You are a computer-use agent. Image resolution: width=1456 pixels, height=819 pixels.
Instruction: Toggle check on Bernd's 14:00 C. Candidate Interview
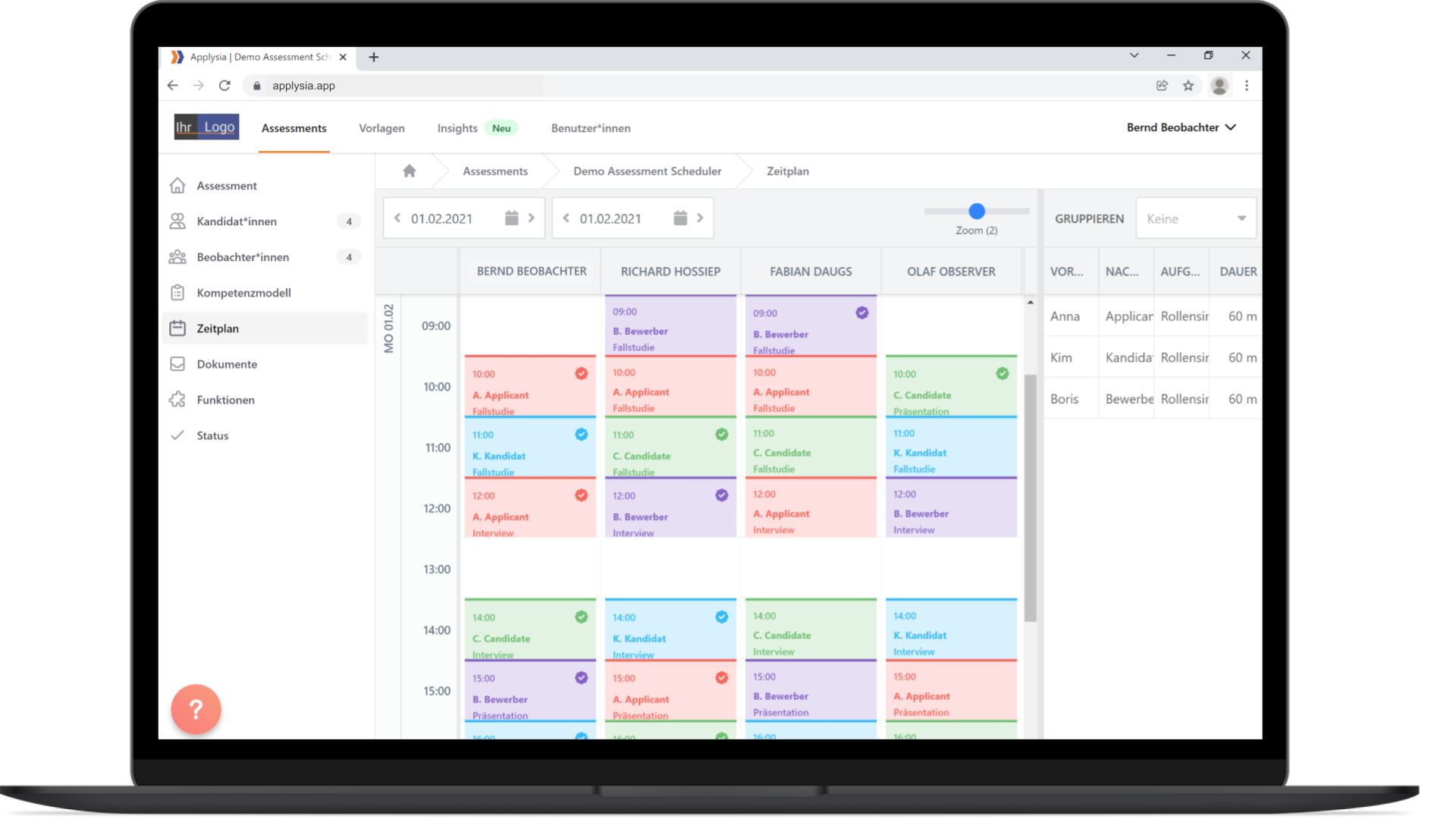click(x=582, y=617)
